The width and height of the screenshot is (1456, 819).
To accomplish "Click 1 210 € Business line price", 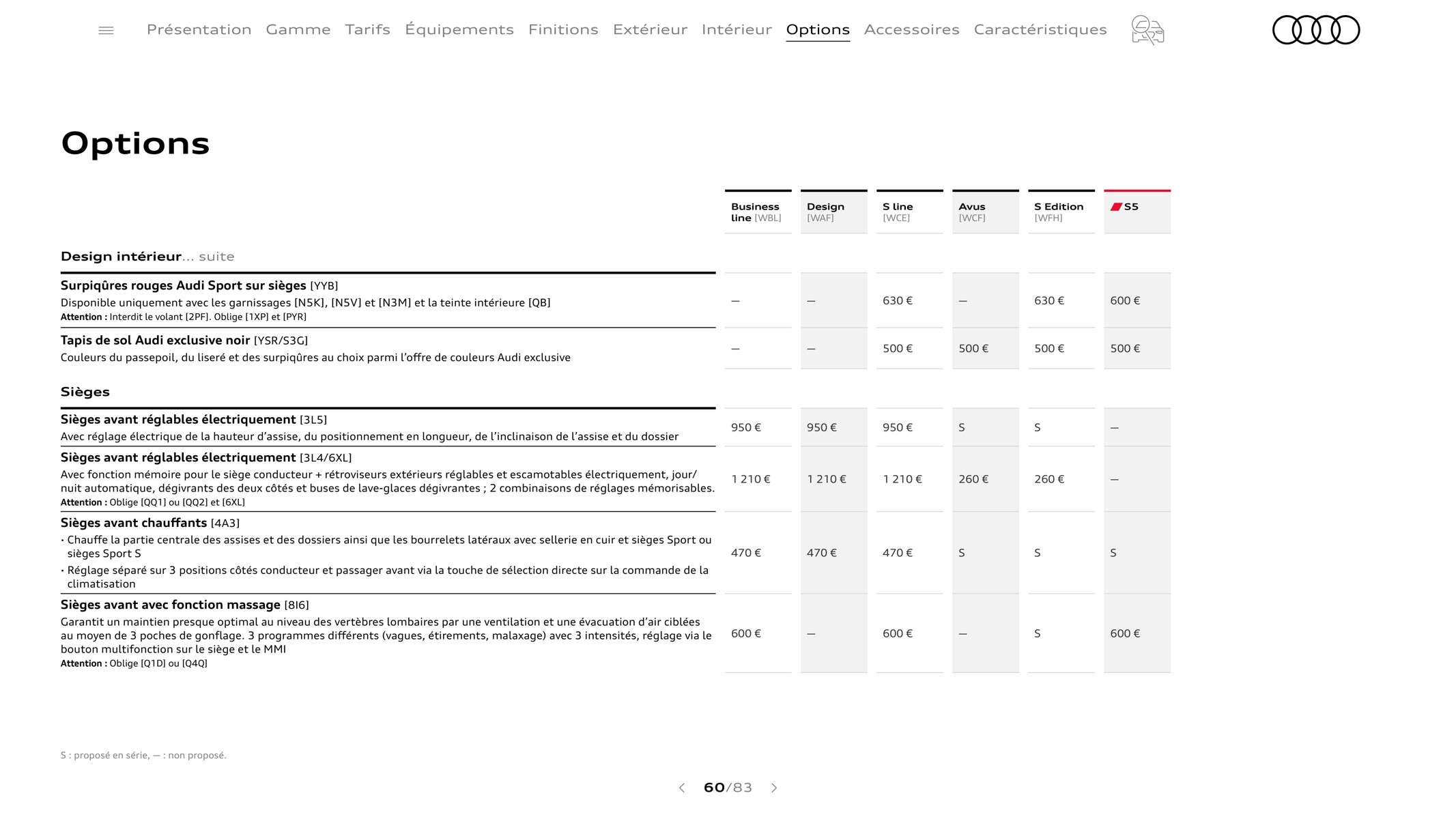I will pos(750,479).
